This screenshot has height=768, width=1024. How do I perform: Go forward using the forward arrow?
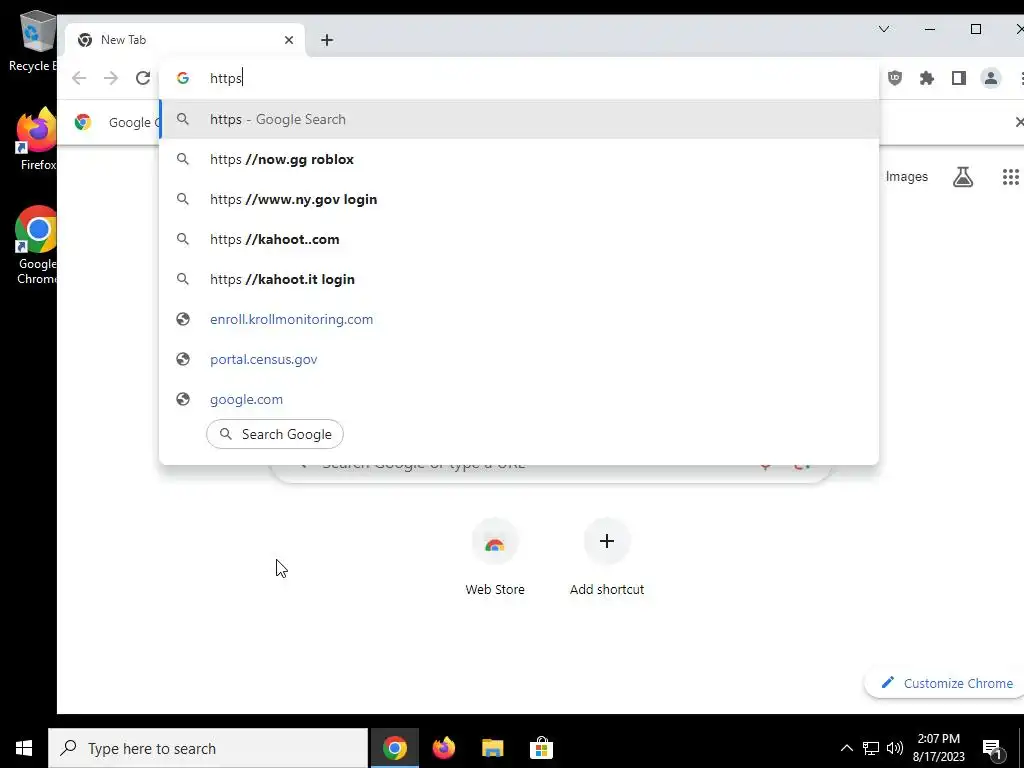coord(111,78)
